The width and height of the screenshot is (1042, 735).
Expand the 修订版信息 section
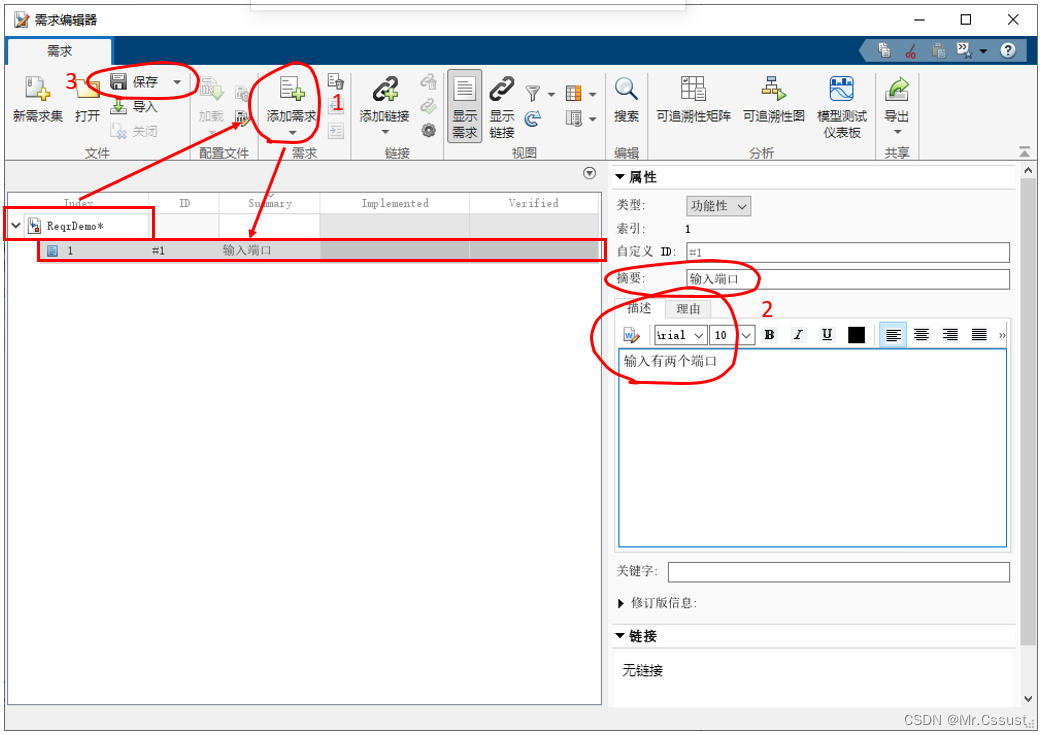click(x=624, y=603)
